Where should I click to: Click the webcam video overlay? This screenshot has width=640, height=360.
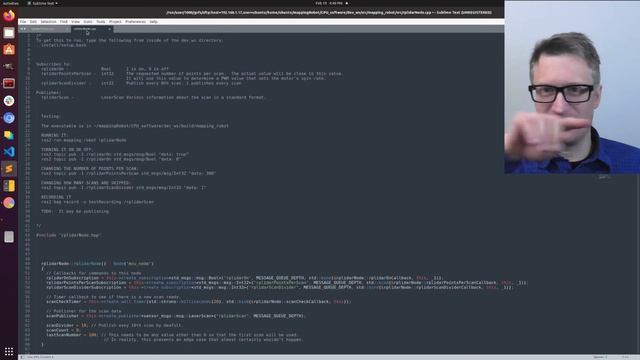(x=572, y=87)
